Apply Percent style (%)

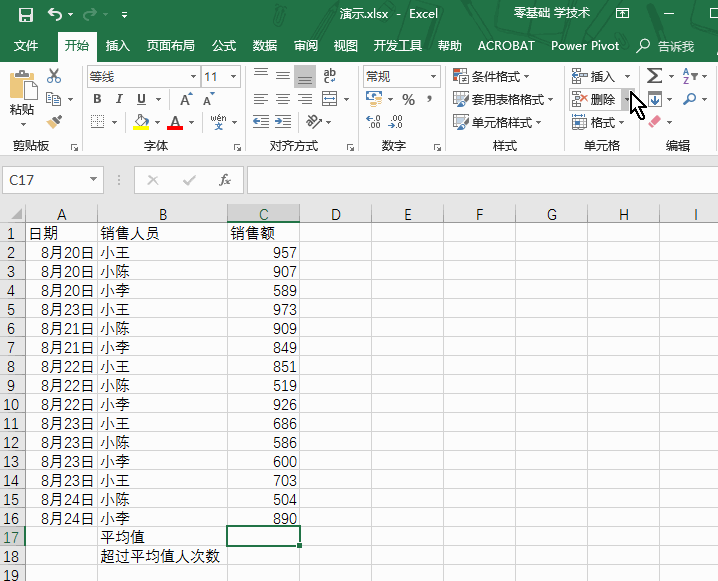coord(408,99)
